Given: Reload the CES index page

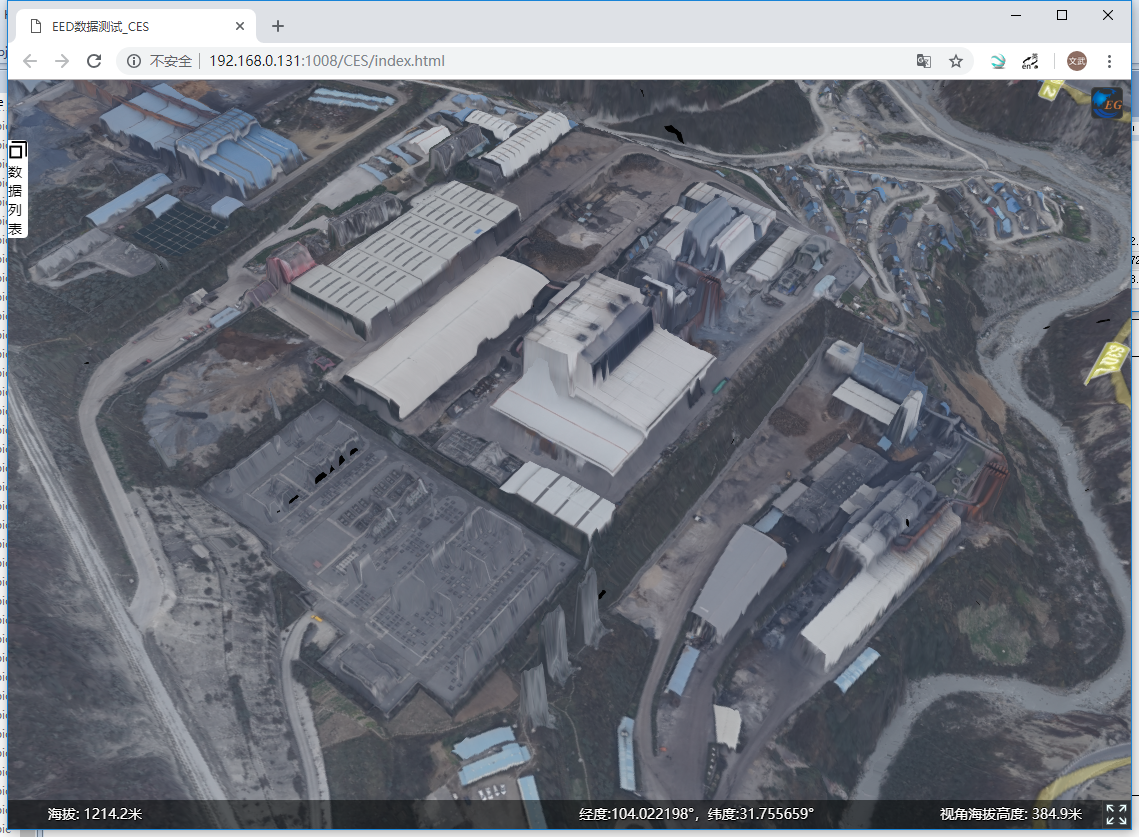Looking at the screenshot, I should [94, 61].
